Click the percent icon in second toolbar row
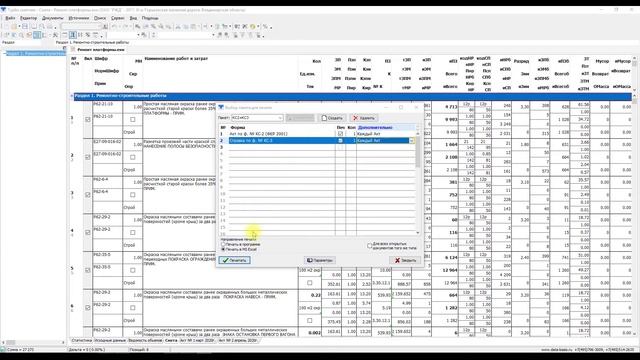Screen dimensions: 640x360 (87, 35)
